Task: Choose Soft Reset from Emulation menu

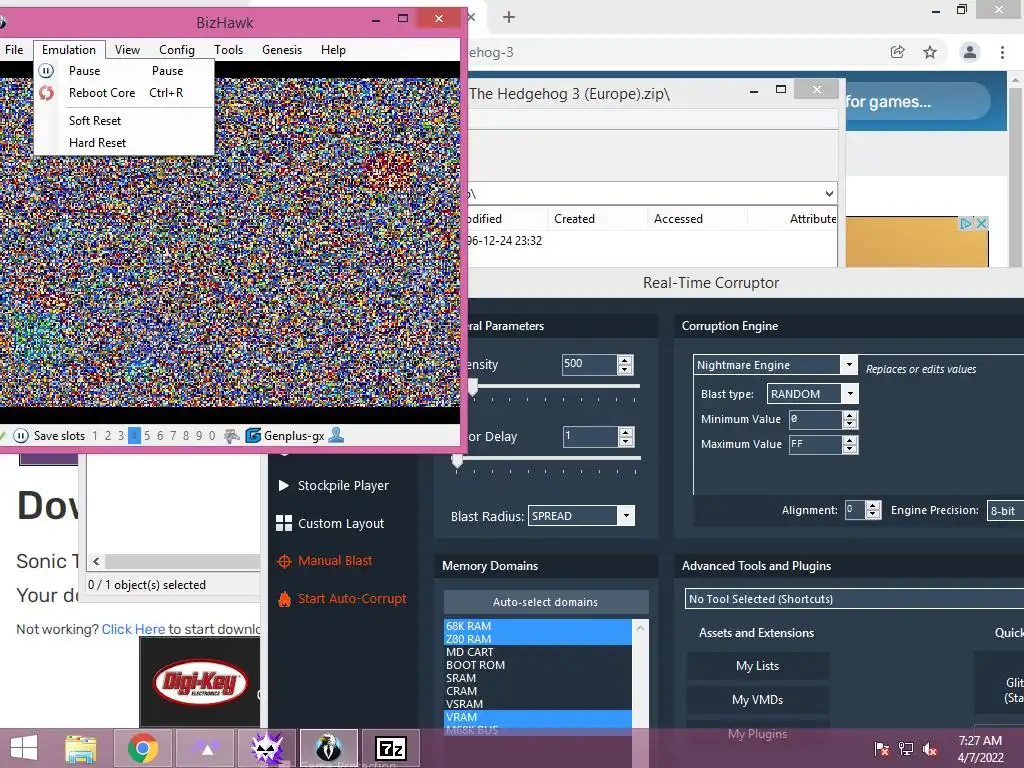Action: [124, 121]
